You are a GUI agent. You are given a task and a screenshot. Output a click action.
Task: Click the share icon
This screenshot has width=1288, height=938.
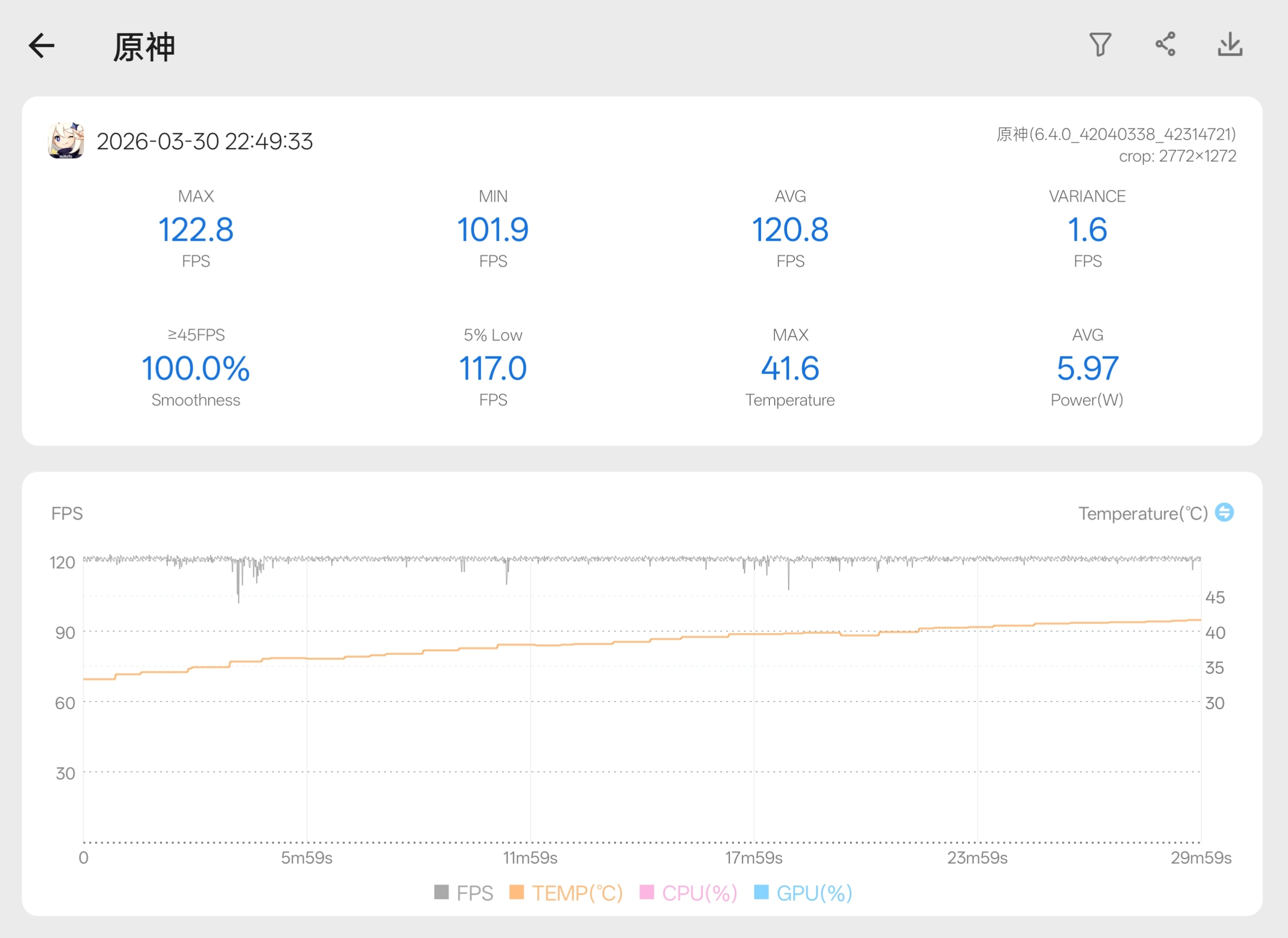[x=1165, y=45]
